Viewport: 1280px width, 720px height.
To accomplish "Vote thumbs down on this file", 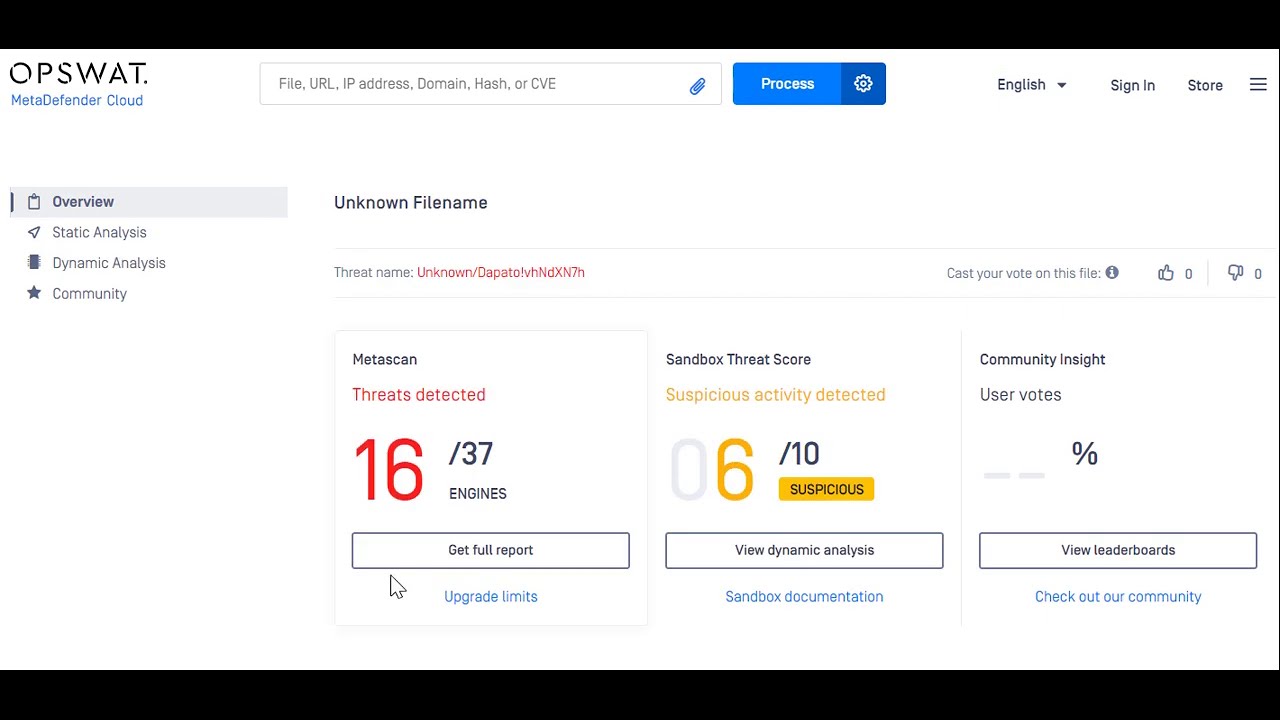I will coord(1235,273).
